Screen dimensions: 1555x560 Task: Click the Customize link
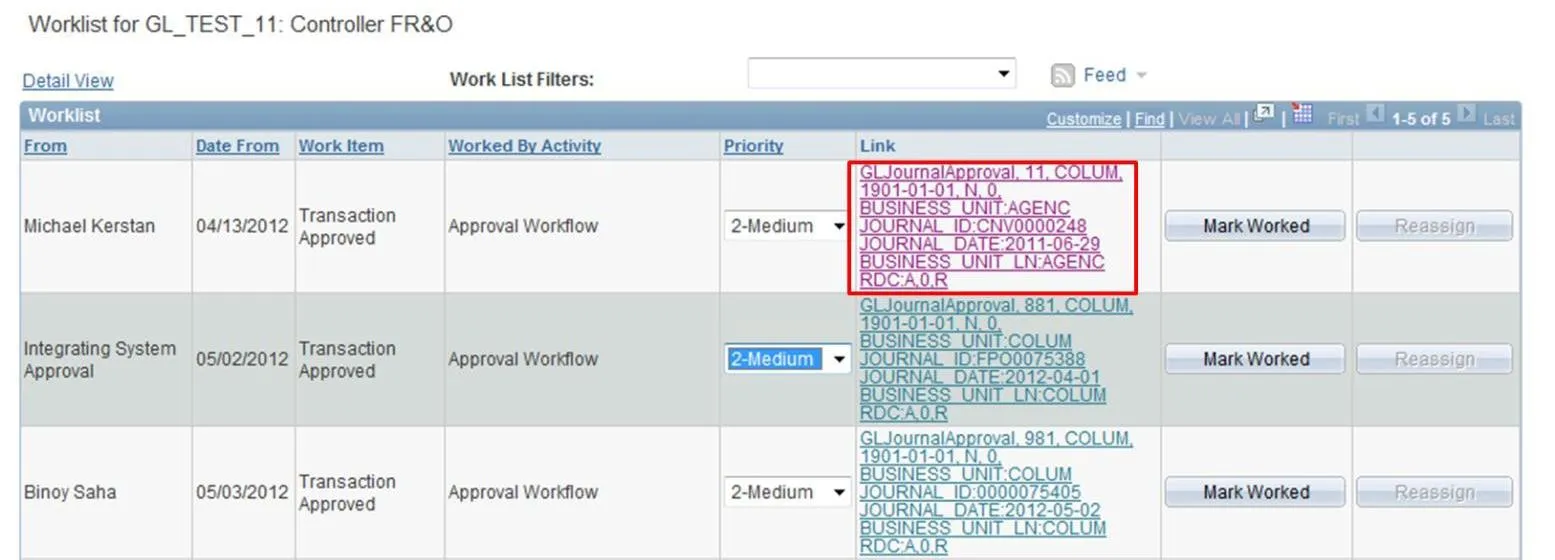click(1083, 119)
